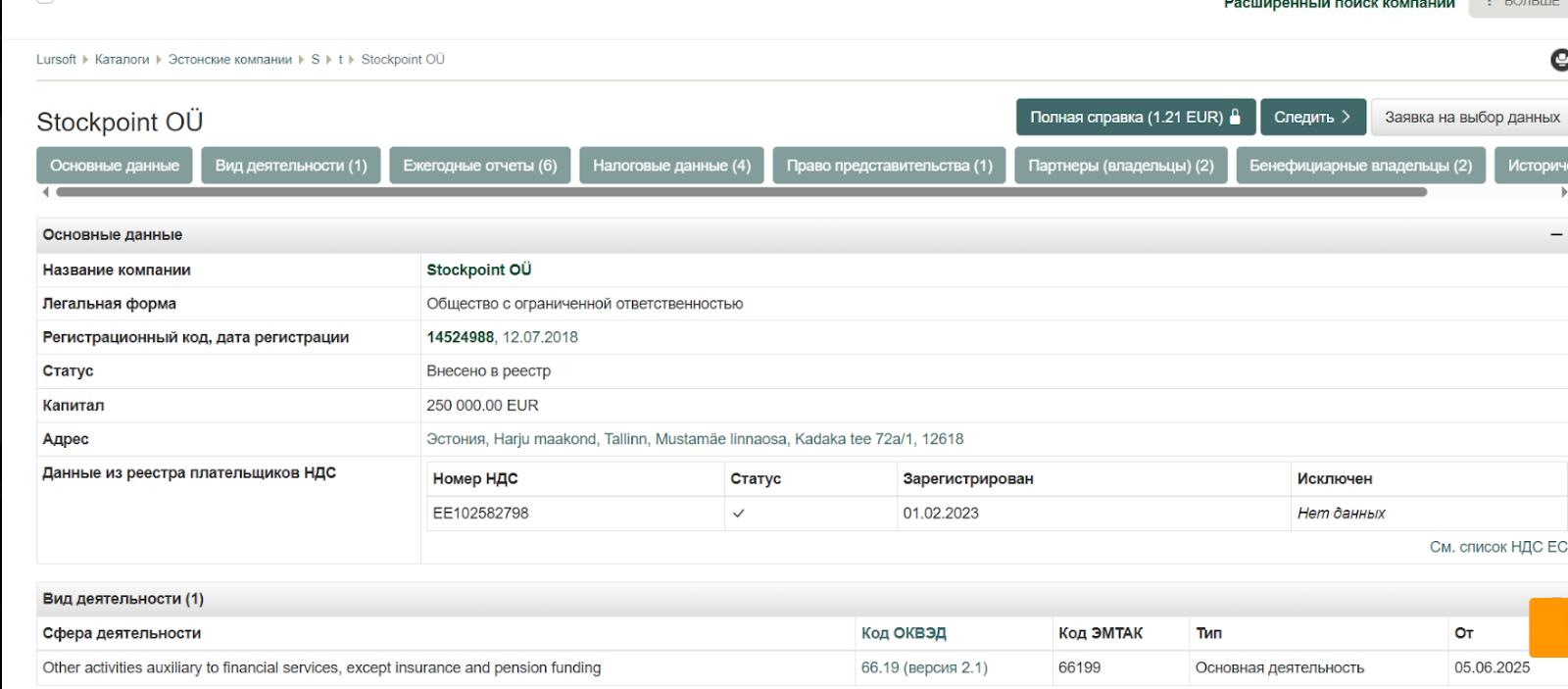Viewport: 1568px width, 689px height.
Task: Open Расширенный поиск компаний link
Action: coord(1339,4)
